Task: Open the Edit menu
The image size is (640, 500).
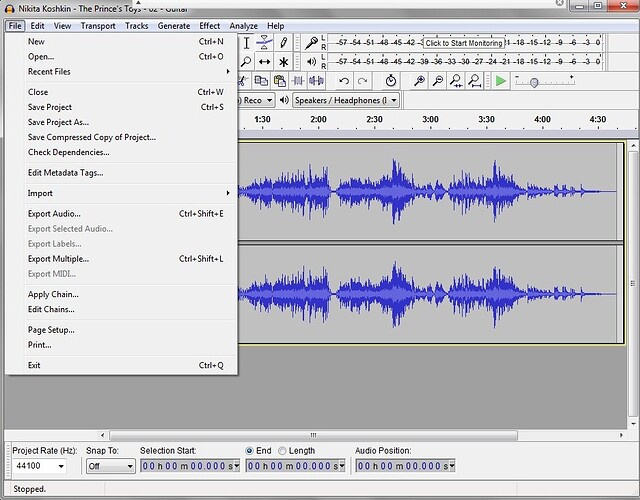Action: point(37,26)
